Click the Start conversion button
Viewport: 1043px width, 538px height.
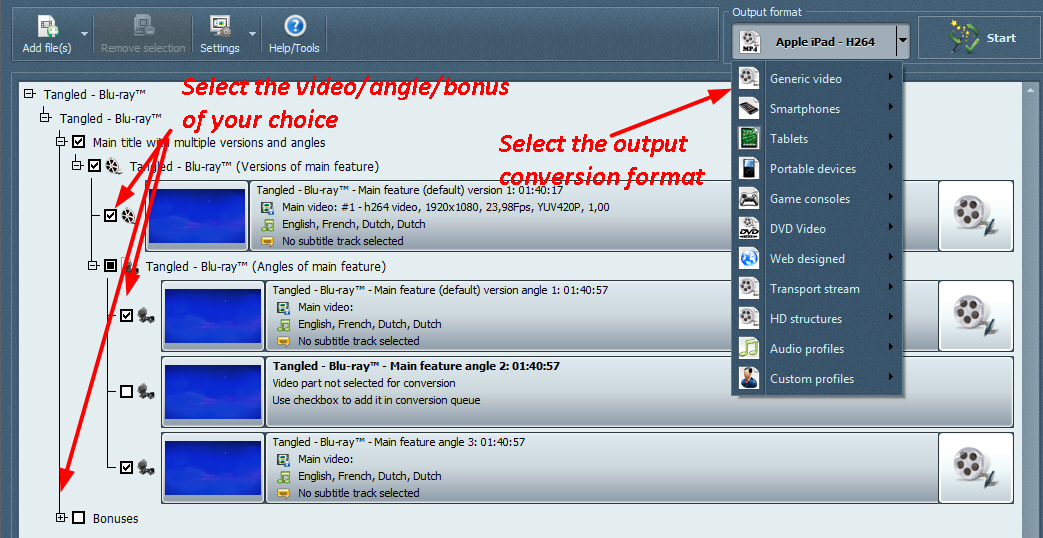[x=978, y=39]
